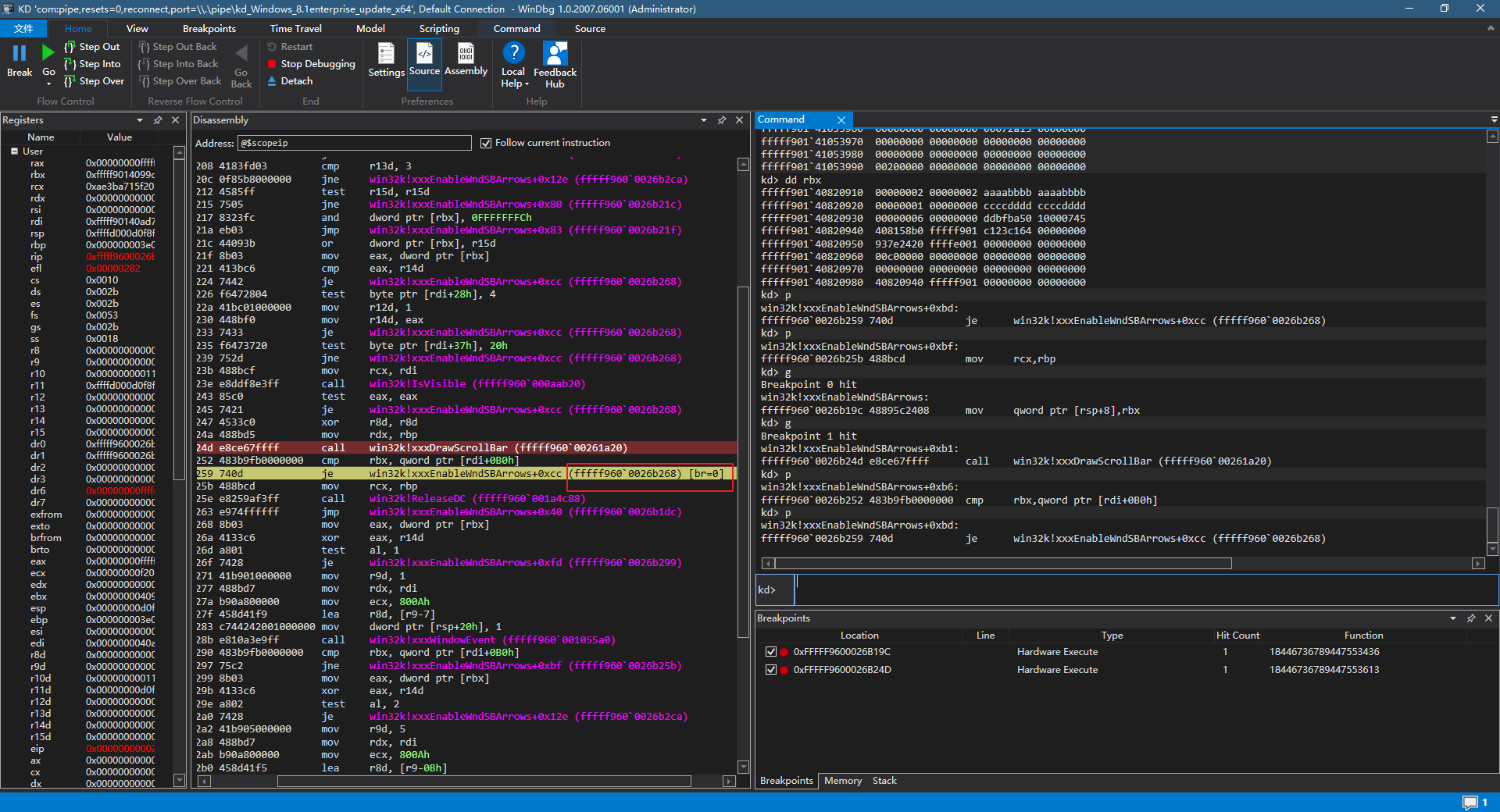
Task: Click the IsVisible call line in Disassembly
Action: click(466, 384)
